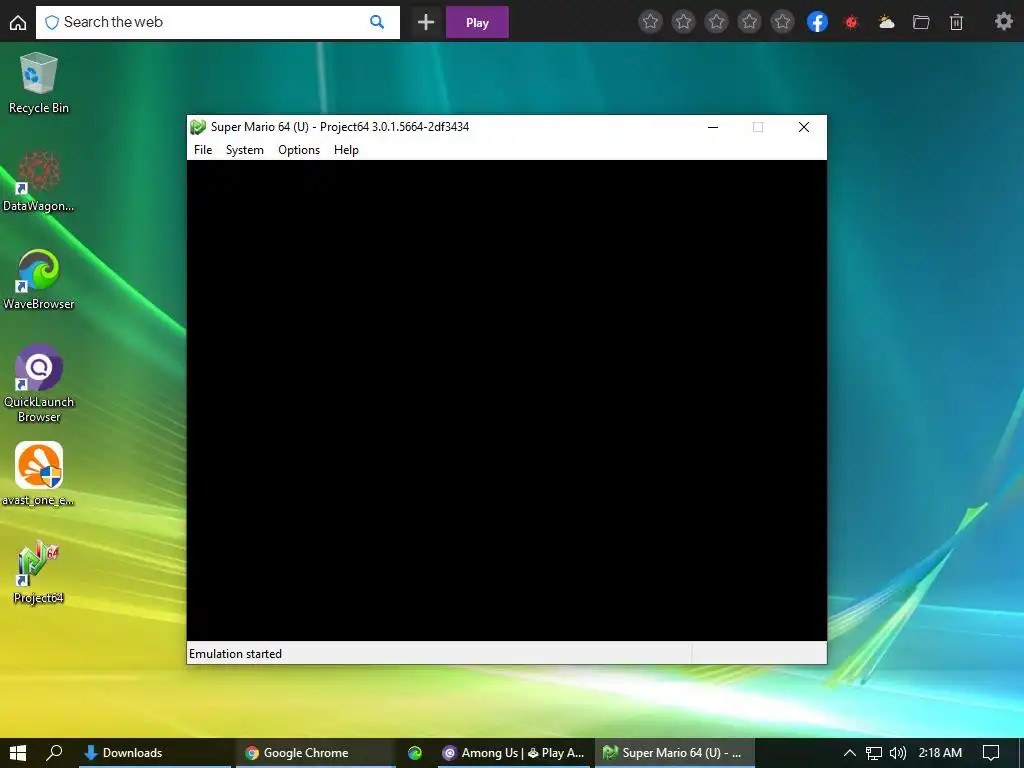The height and width of the screenshot is (768, 1024).
Task: Show hidden system tray icons
Action: click(x=849, y=753)
